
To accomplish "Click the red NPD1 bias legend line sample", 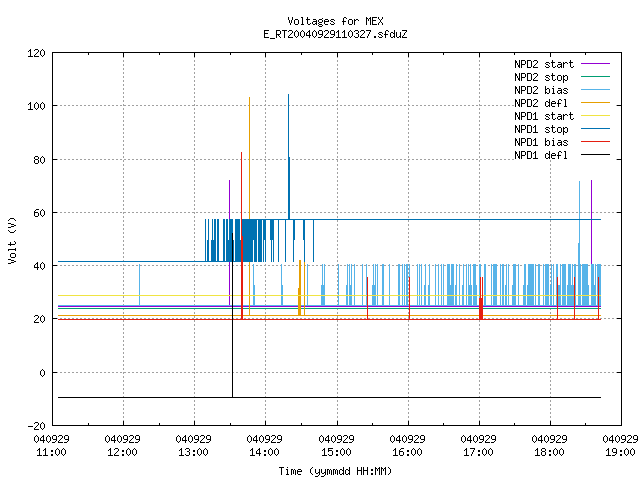I will [596, 142].
